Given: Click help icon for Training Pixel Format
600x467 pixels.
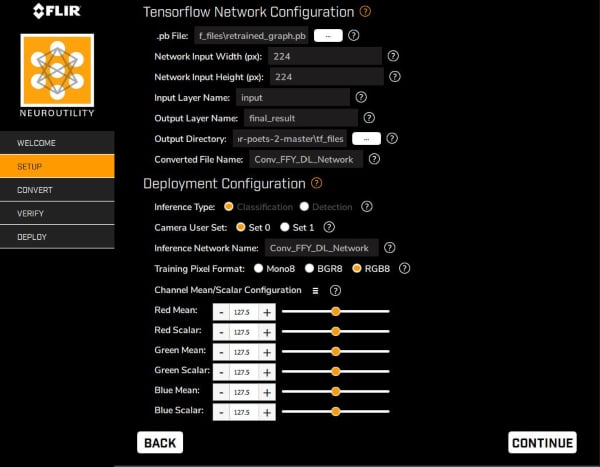Looking at the screenshot, I should click(x=404, y=268).
